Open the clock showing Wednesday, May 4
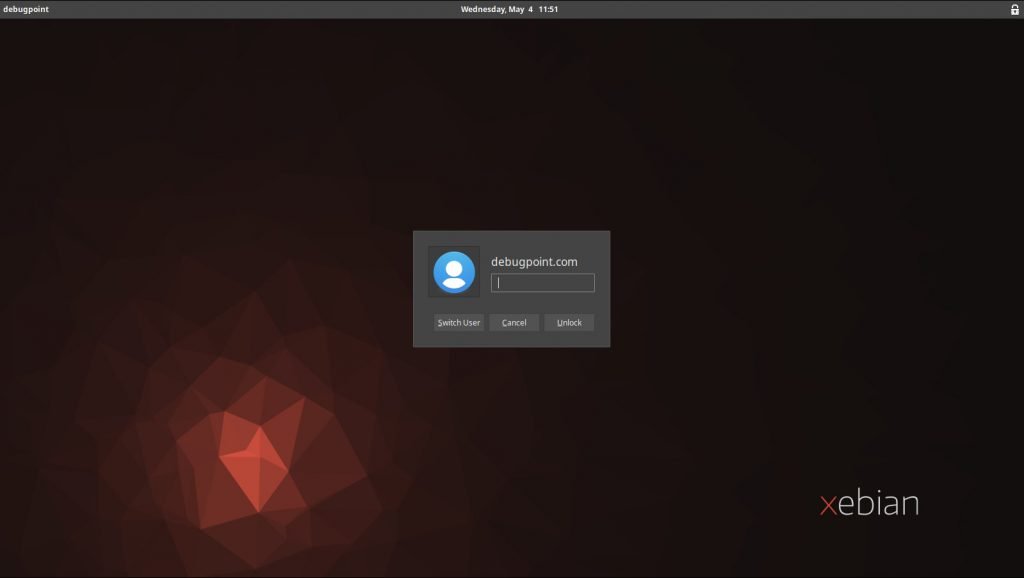 (510, 8)
